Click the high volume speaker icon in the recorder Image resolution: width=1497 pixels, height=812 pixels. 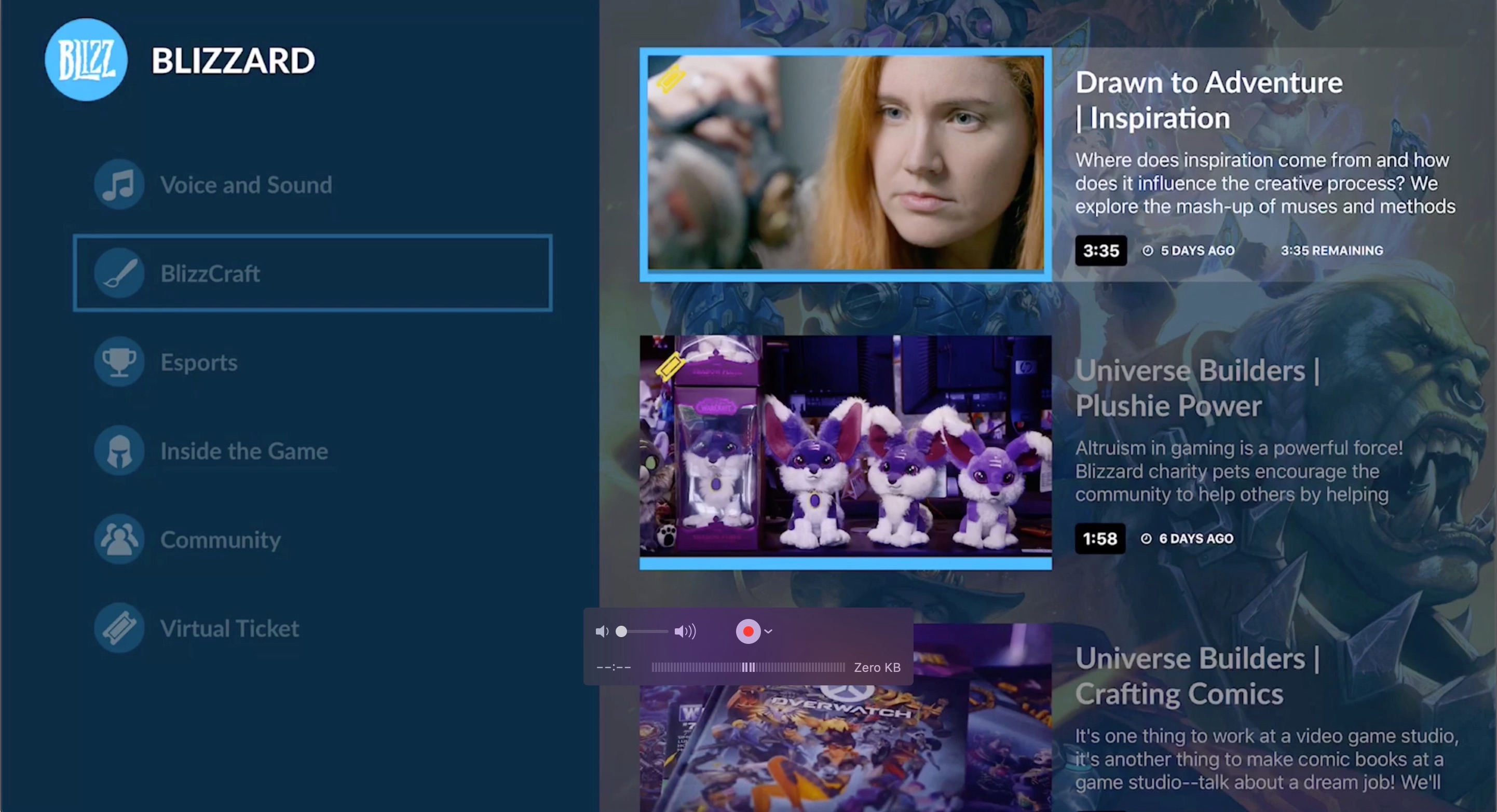click(x=685, y=631)
